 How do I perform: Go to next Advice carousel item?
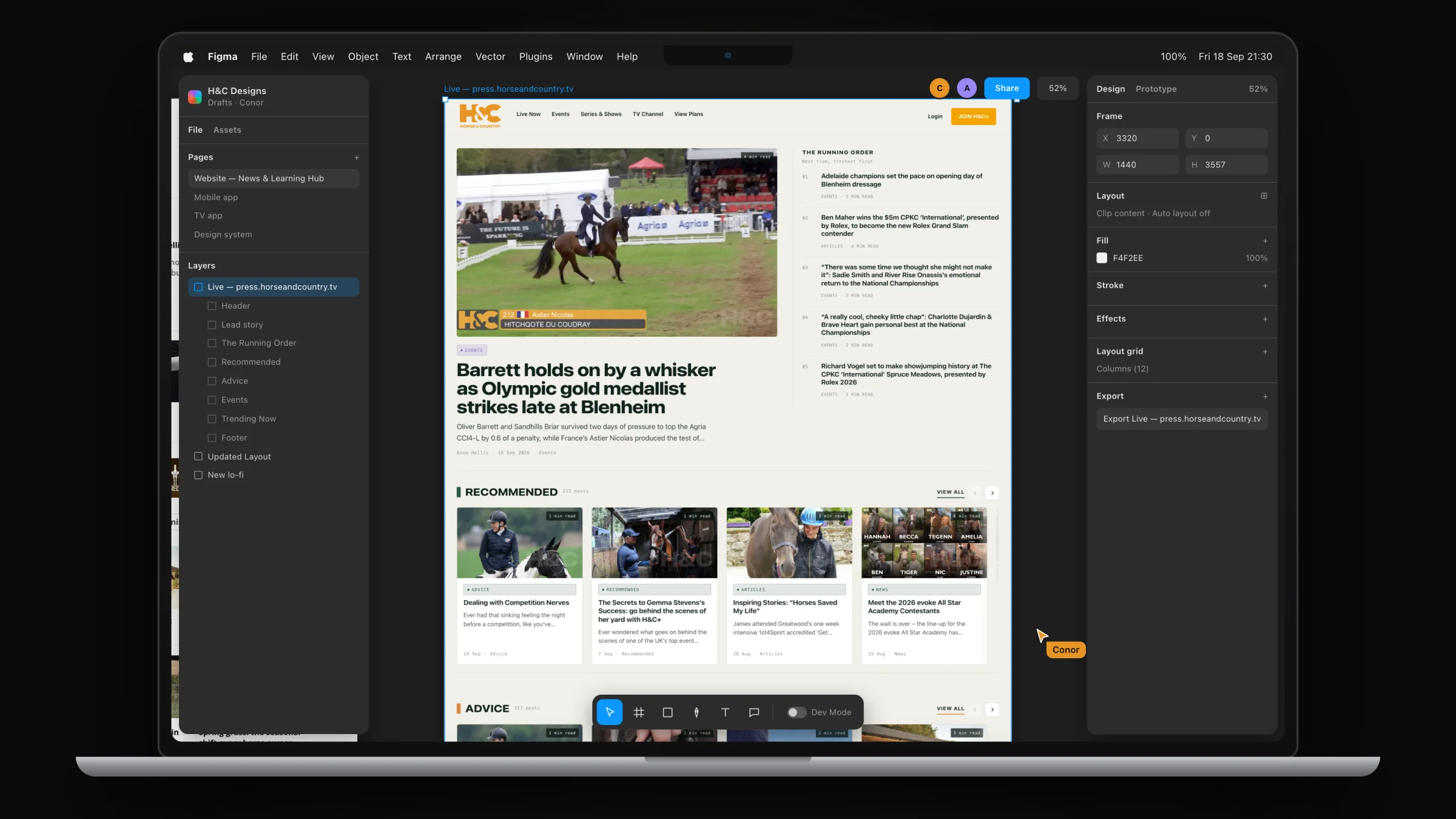993,709
